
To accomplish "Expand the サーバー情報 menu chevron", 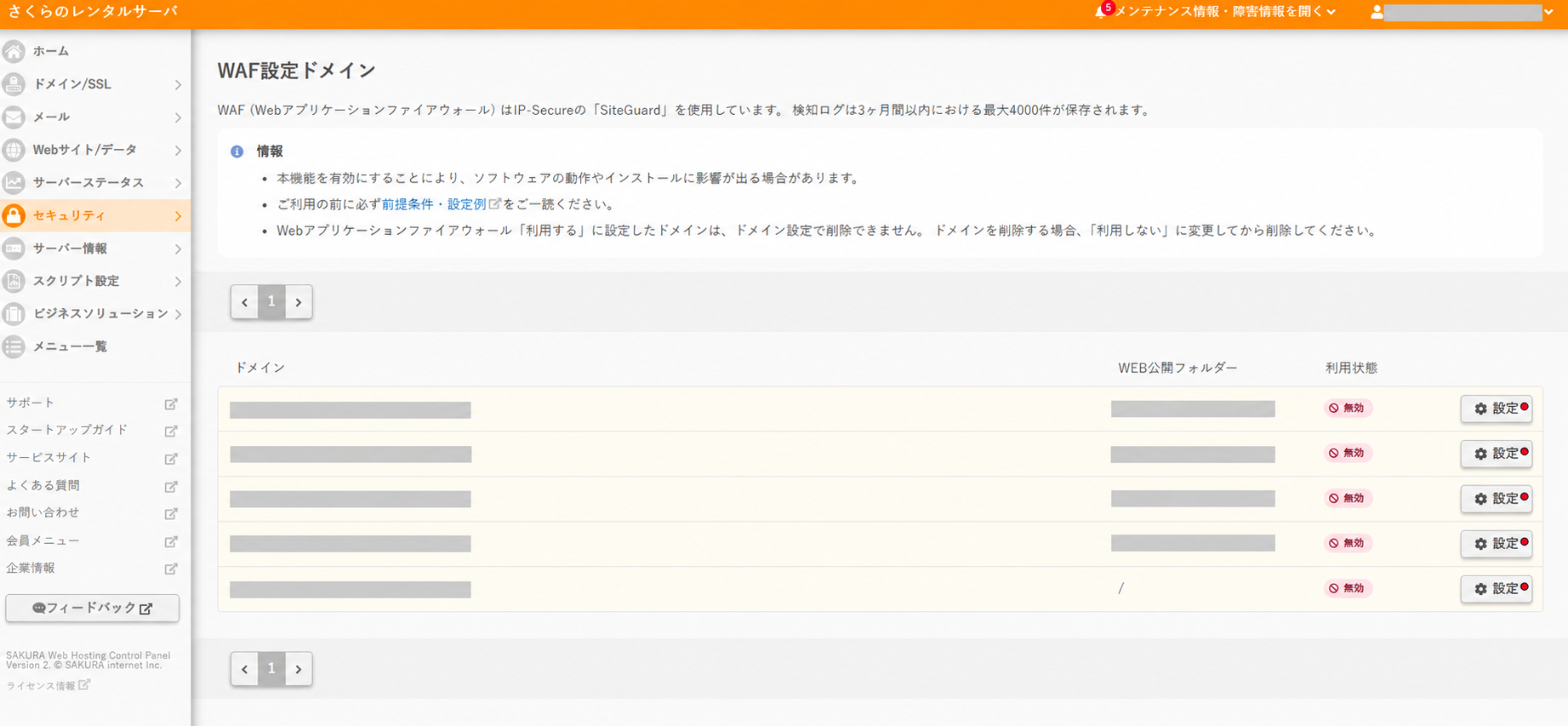I will (178, 249).
